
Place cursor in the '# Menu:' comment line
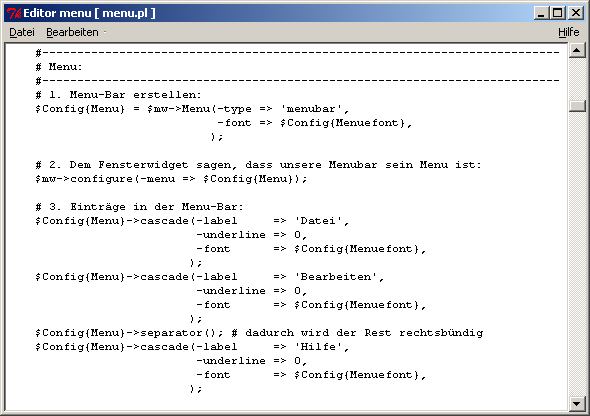point(59,67)
